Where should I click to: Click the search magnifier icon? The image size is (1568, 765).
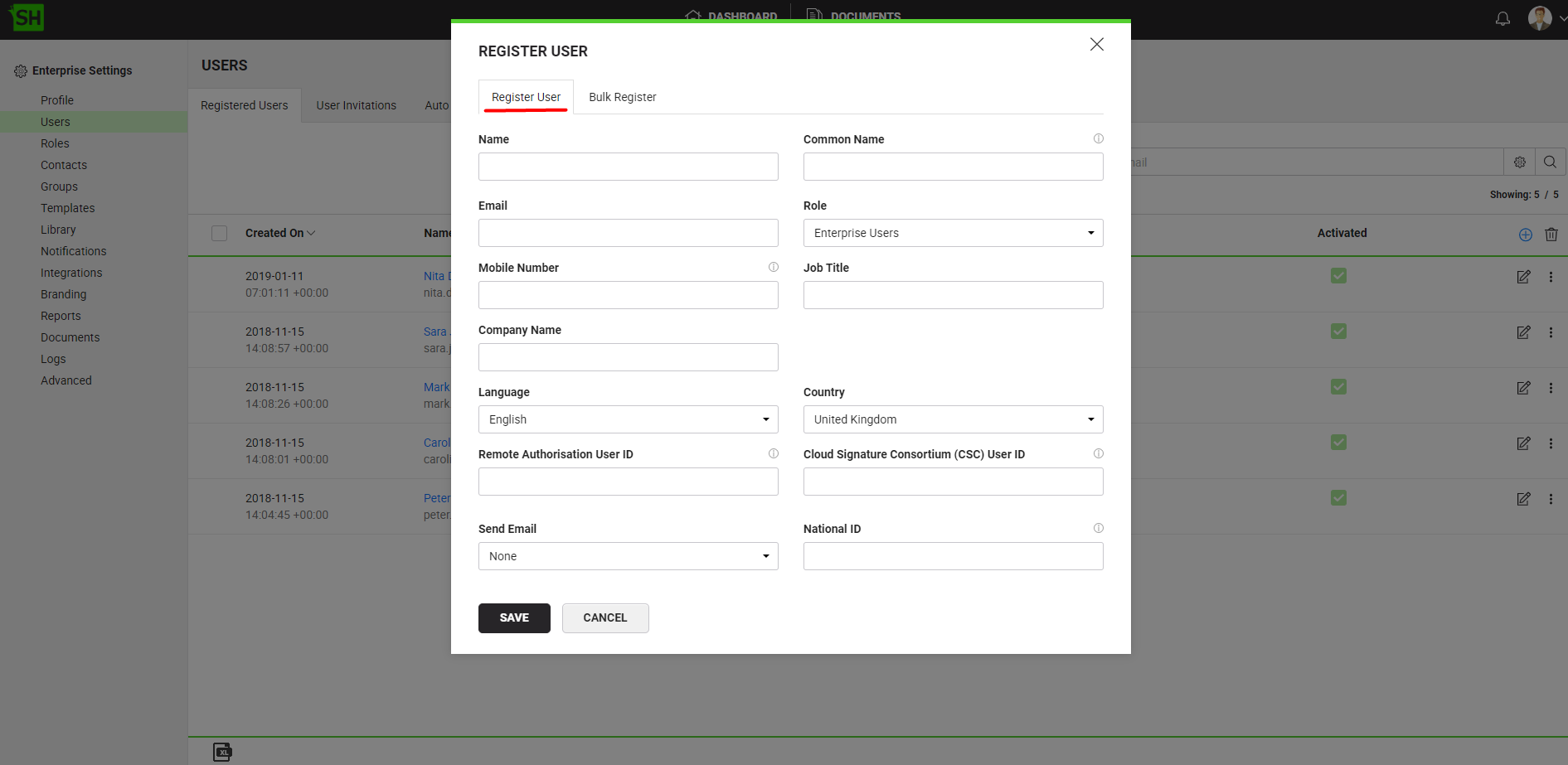tap(1550, 162)
